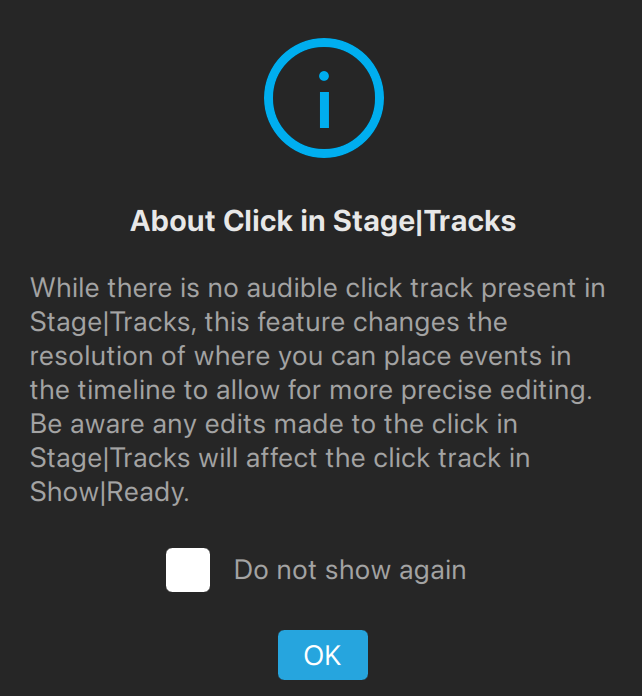642x696 pixels.
Task: Click the line beginning Stage|Tracks, this feature
Action: [x=268, y=322]
